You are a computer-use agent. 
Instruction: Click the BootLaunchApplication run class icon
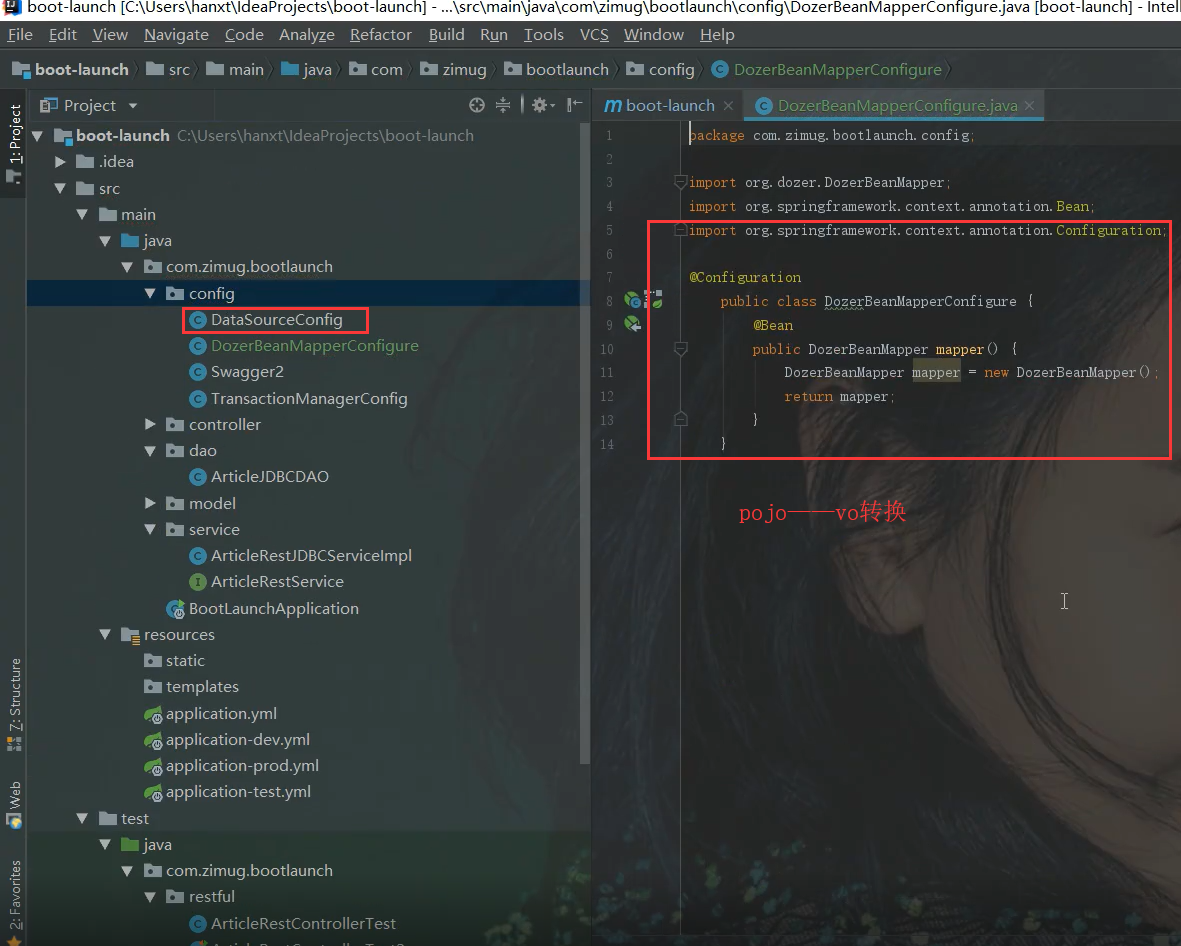(x=175, y=609)
